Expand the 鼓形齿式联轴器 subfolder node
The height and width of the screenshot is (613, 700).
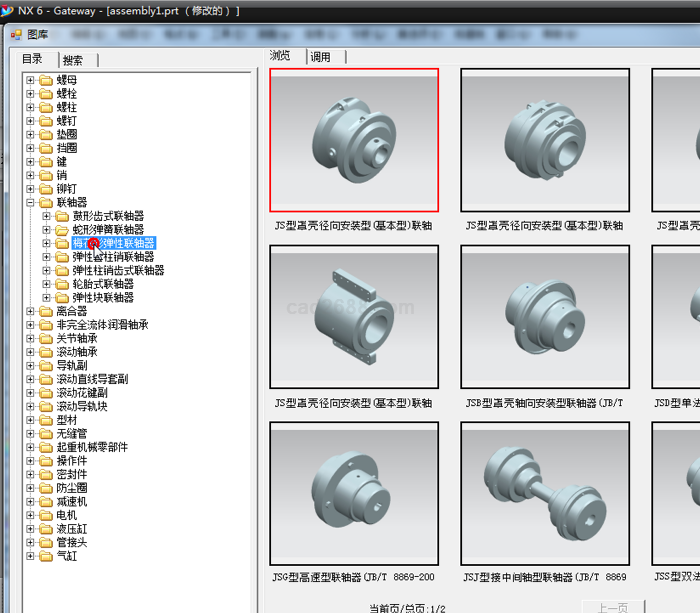(x=47, y=216)
